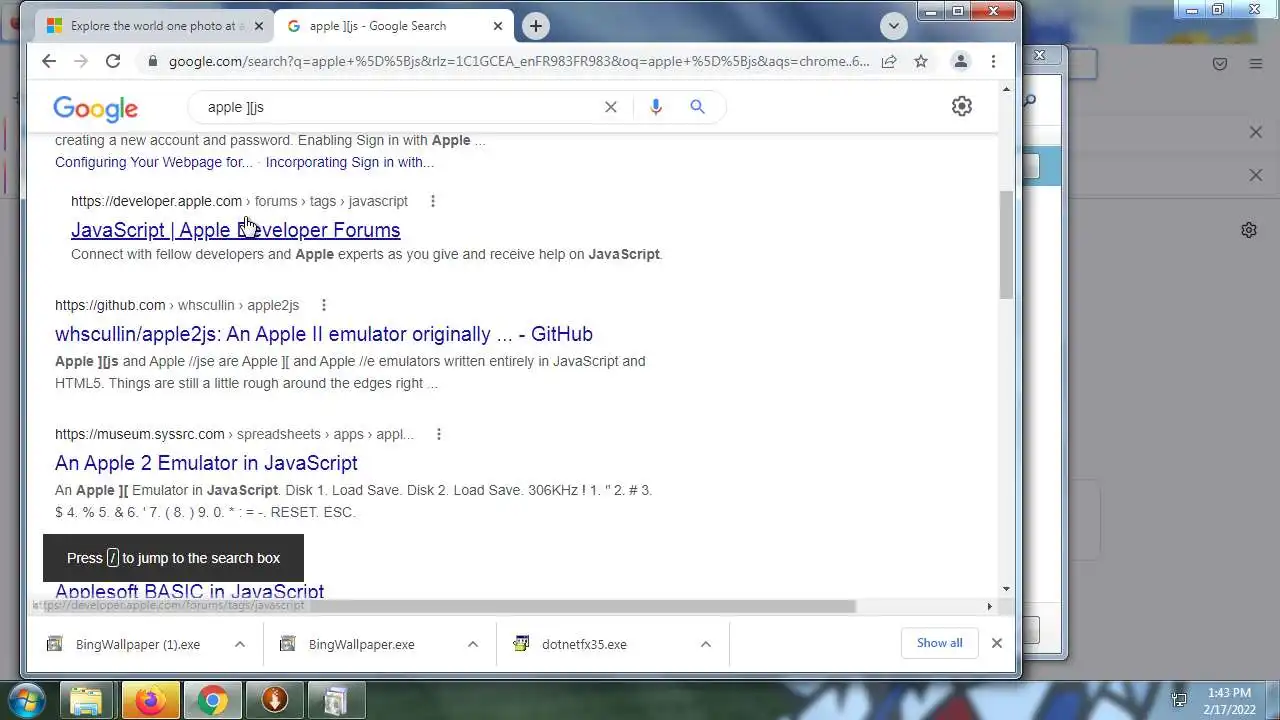1280x720 pixels.
Task: Run the search via the magnifier icon
Action: (698, 107)
